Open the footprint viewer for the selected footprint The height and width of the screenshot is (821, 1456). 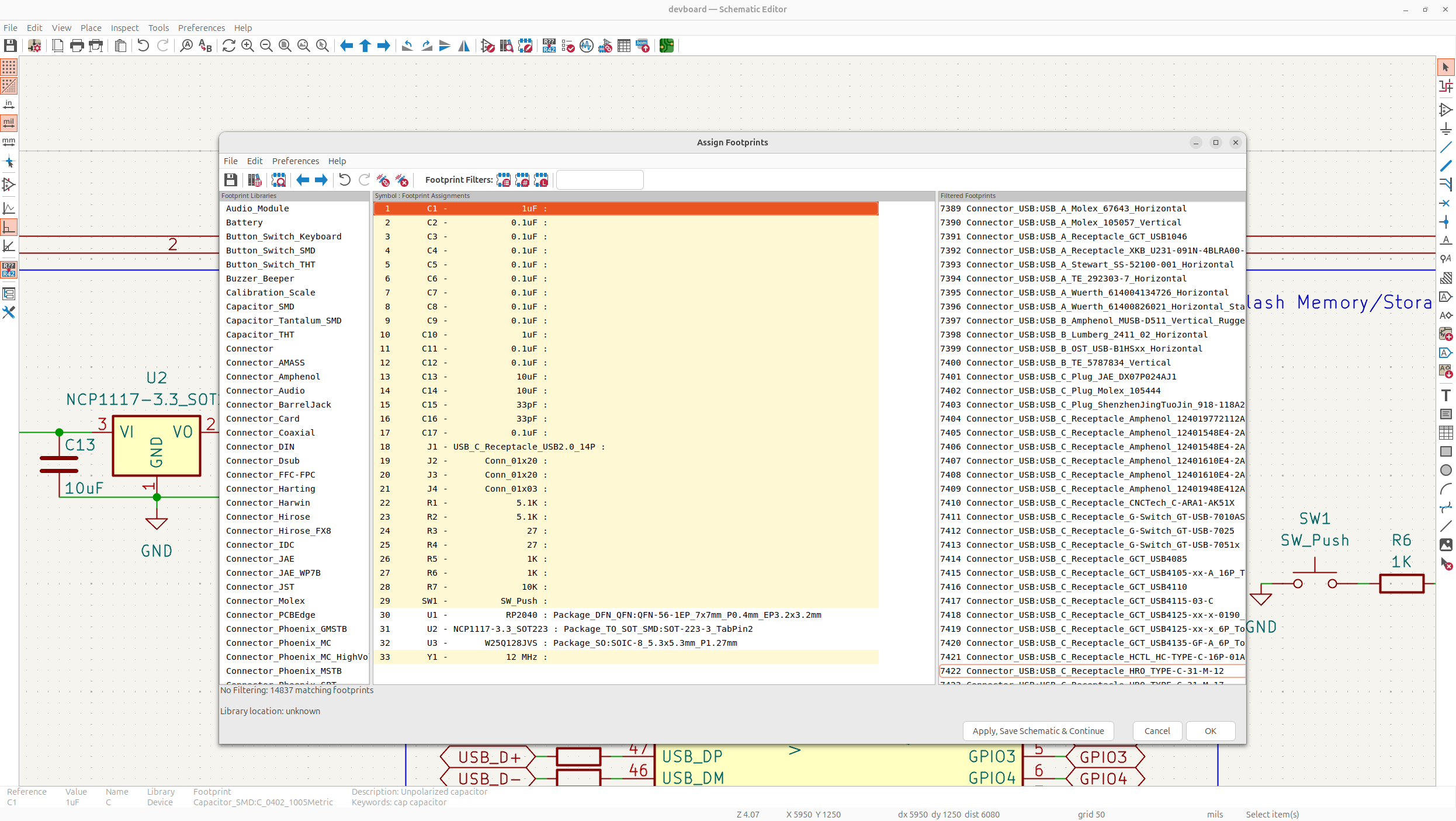click(x=279, y=180)
